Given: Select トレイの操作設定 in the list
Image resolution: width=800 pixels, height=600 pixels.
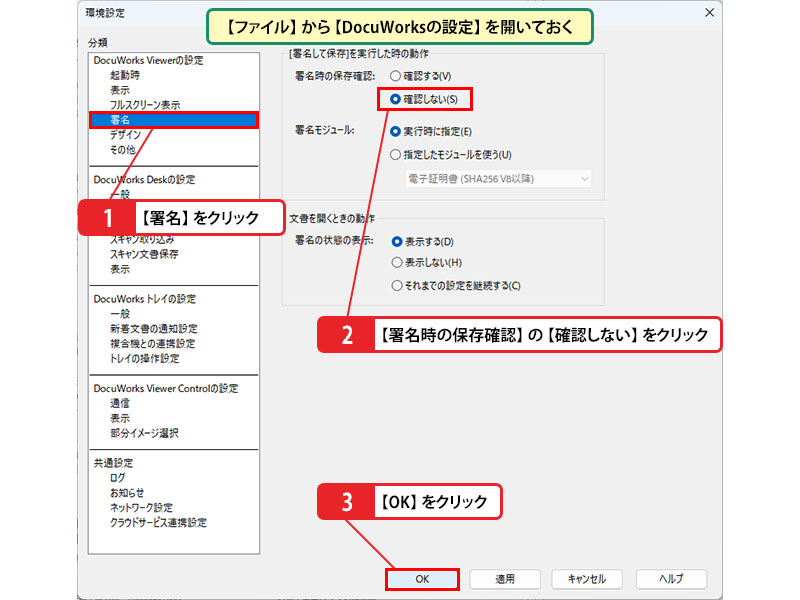Looking at the screenshot, I should (x=144, y=359).
